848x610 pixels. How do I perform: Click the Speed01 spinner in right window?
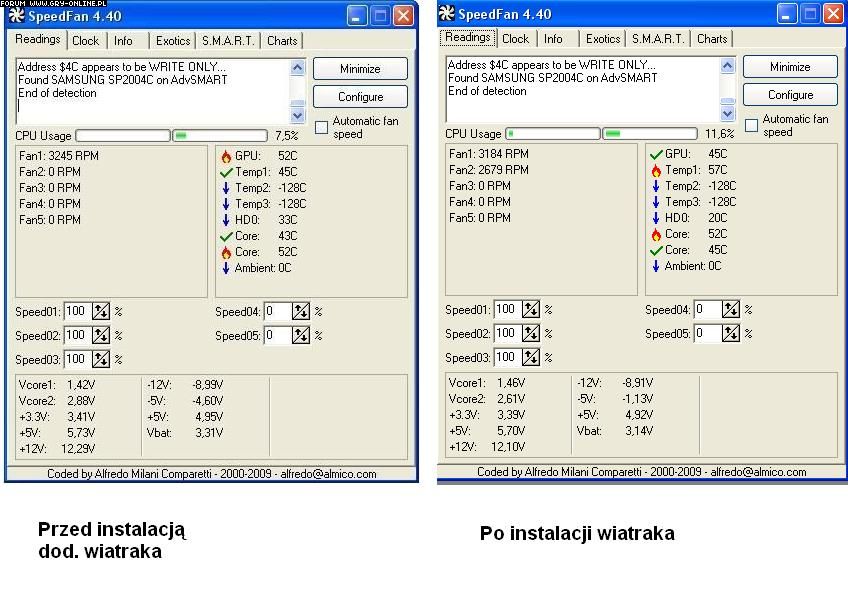(531, 309)
